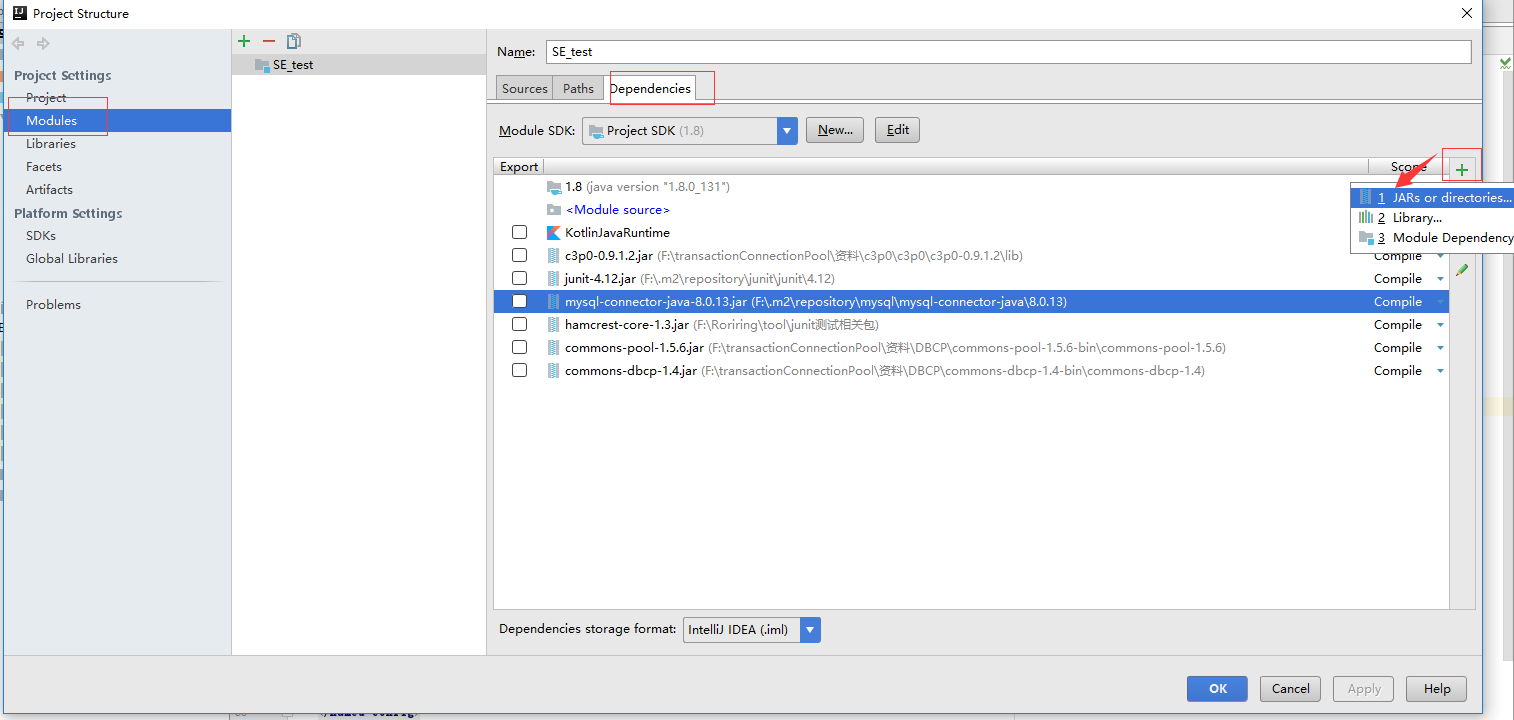Open SDKs under Platform Settings
The image size is (1514, 720).
[41, 236]
